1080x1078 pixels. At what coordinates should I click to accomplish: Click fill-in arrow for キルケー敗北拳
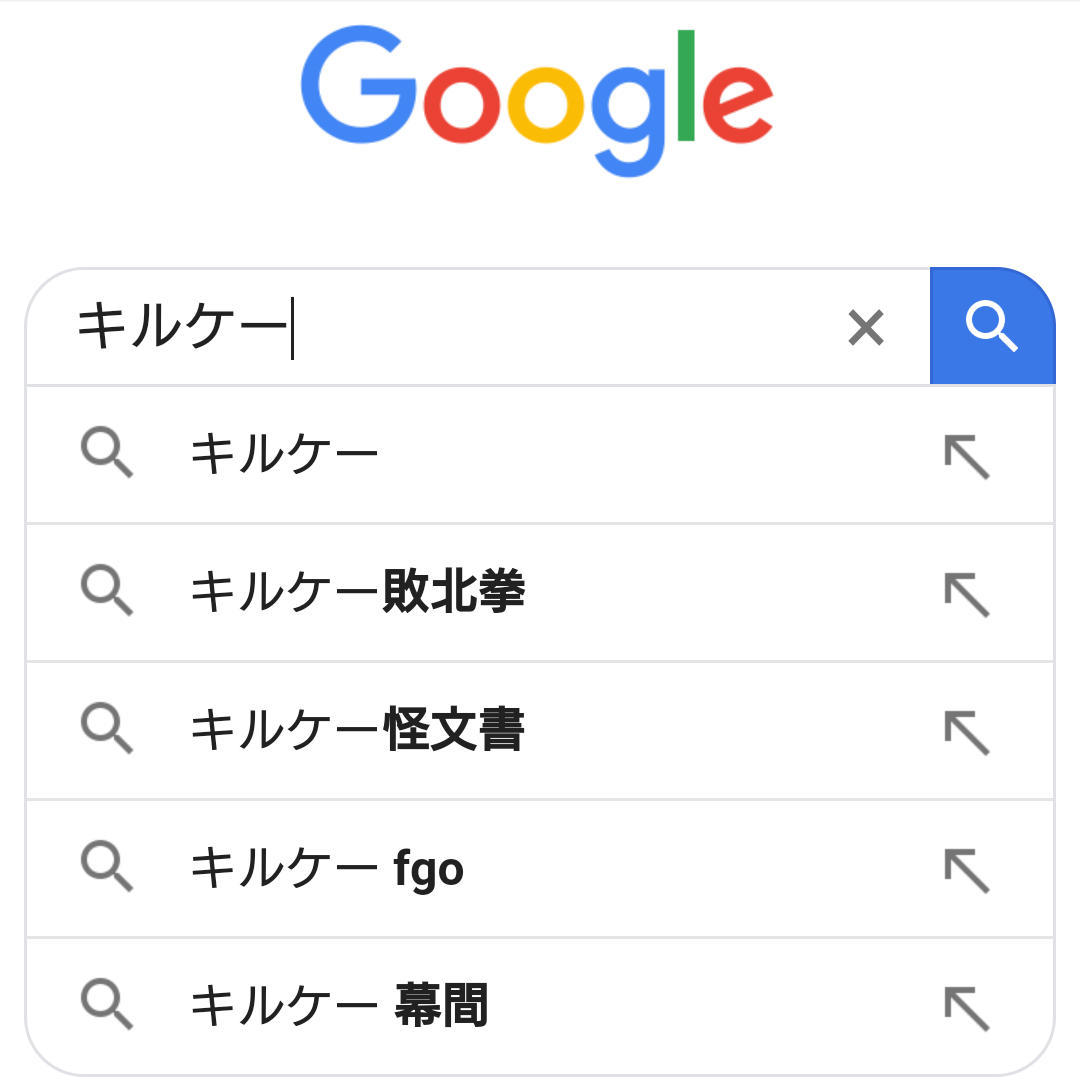click(x=966, y=593)
